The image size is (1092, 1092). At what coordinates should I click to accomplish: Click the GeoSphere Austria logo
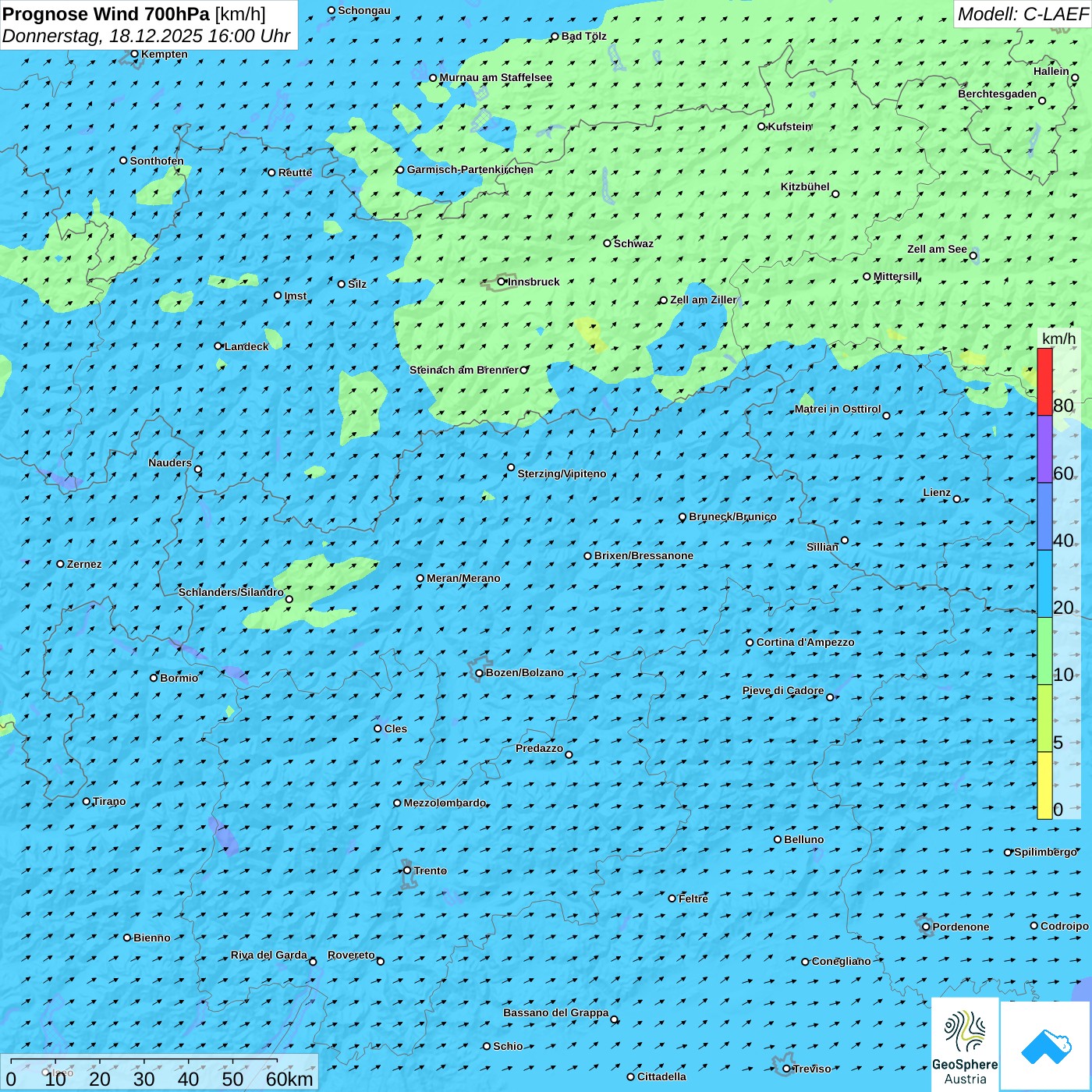click(965, 1044)
